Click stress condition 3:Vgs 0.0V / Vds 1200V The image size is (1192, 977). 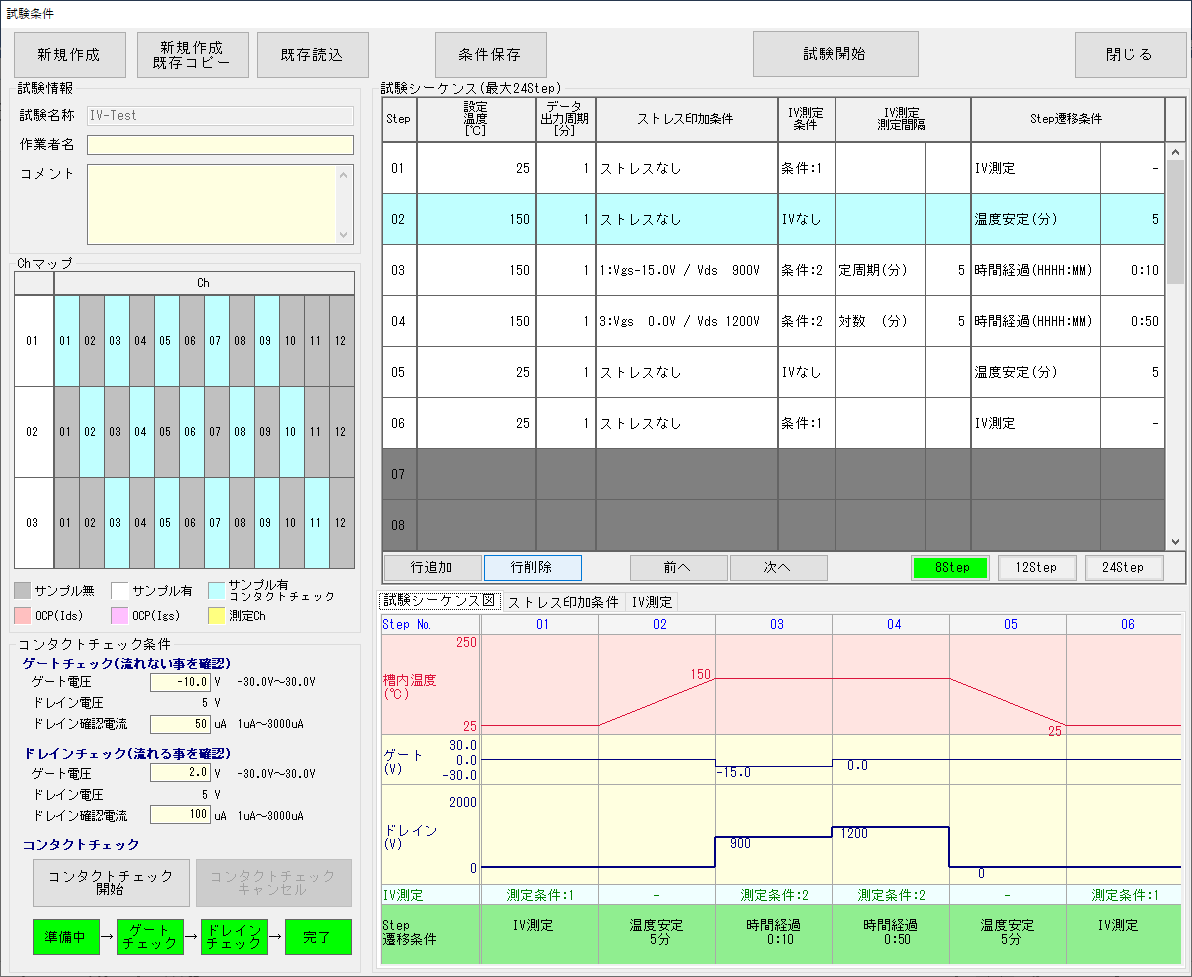(686, 321)
